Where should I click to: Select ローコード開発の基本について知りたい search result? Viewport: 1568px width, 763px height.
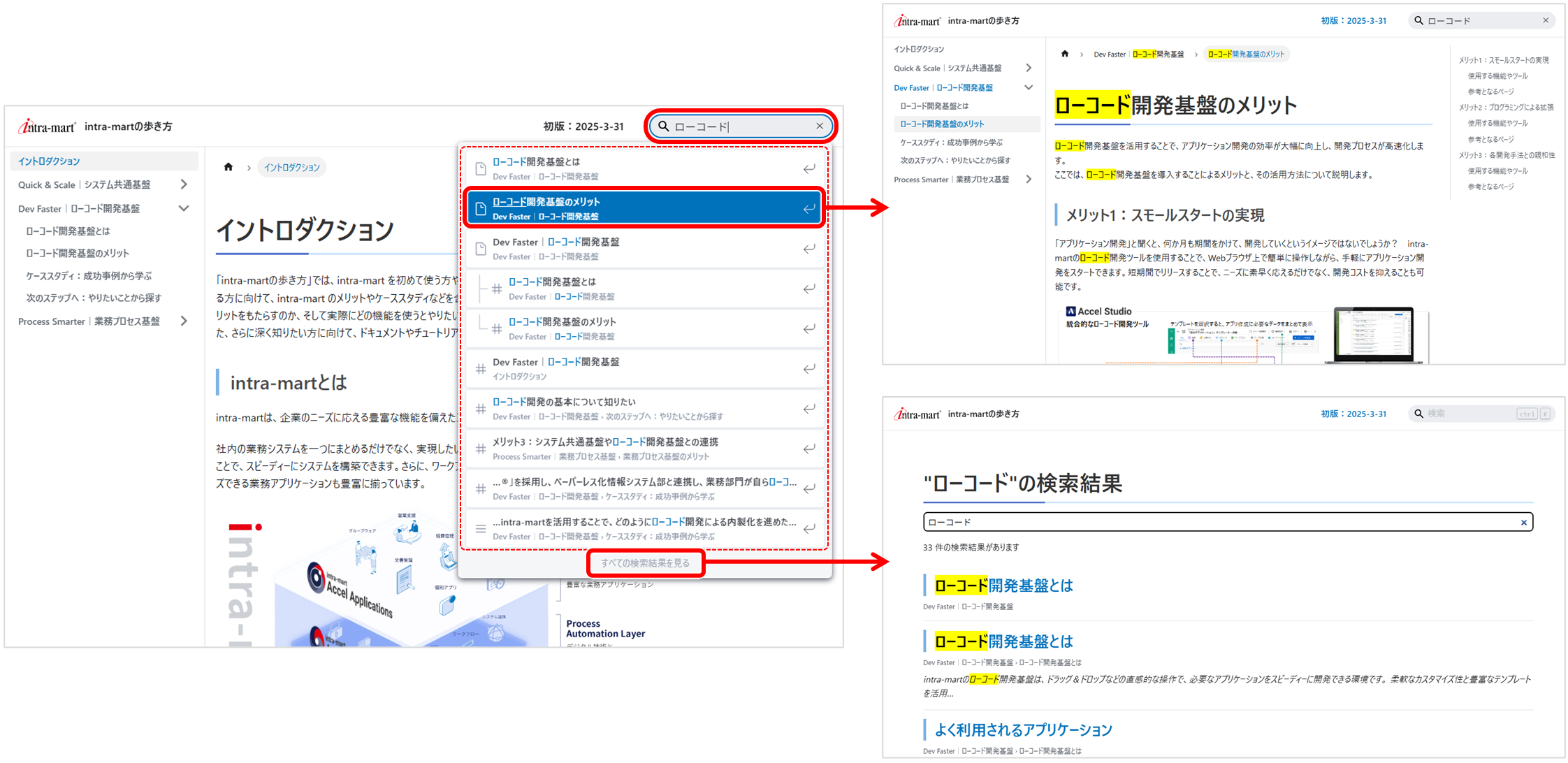pyautogui.click(x=644, y=409)
